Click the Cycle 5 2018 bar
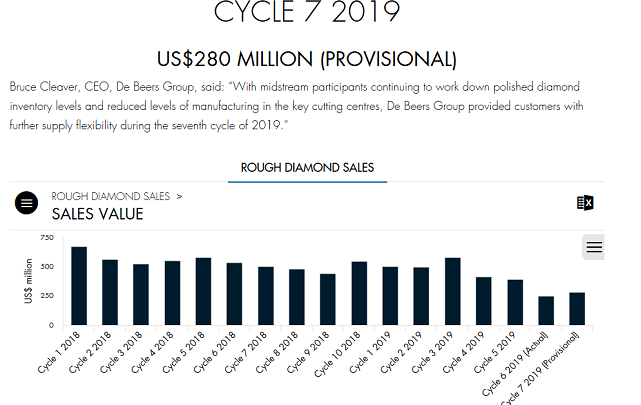Screen dimensions: 641x405 tap(204, 291)
